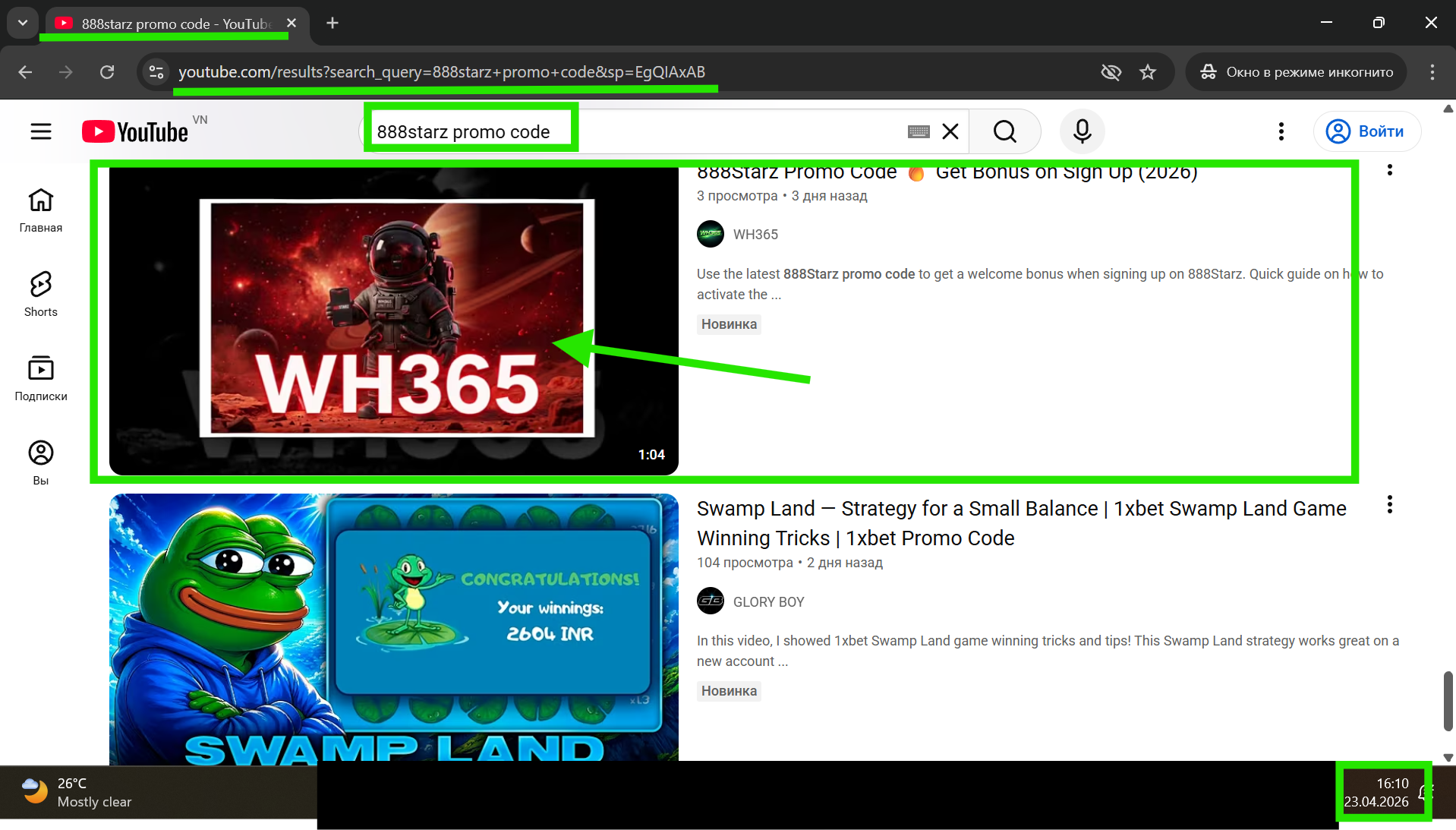Visit the WH365 channel name link

click(x=755, y=235)
